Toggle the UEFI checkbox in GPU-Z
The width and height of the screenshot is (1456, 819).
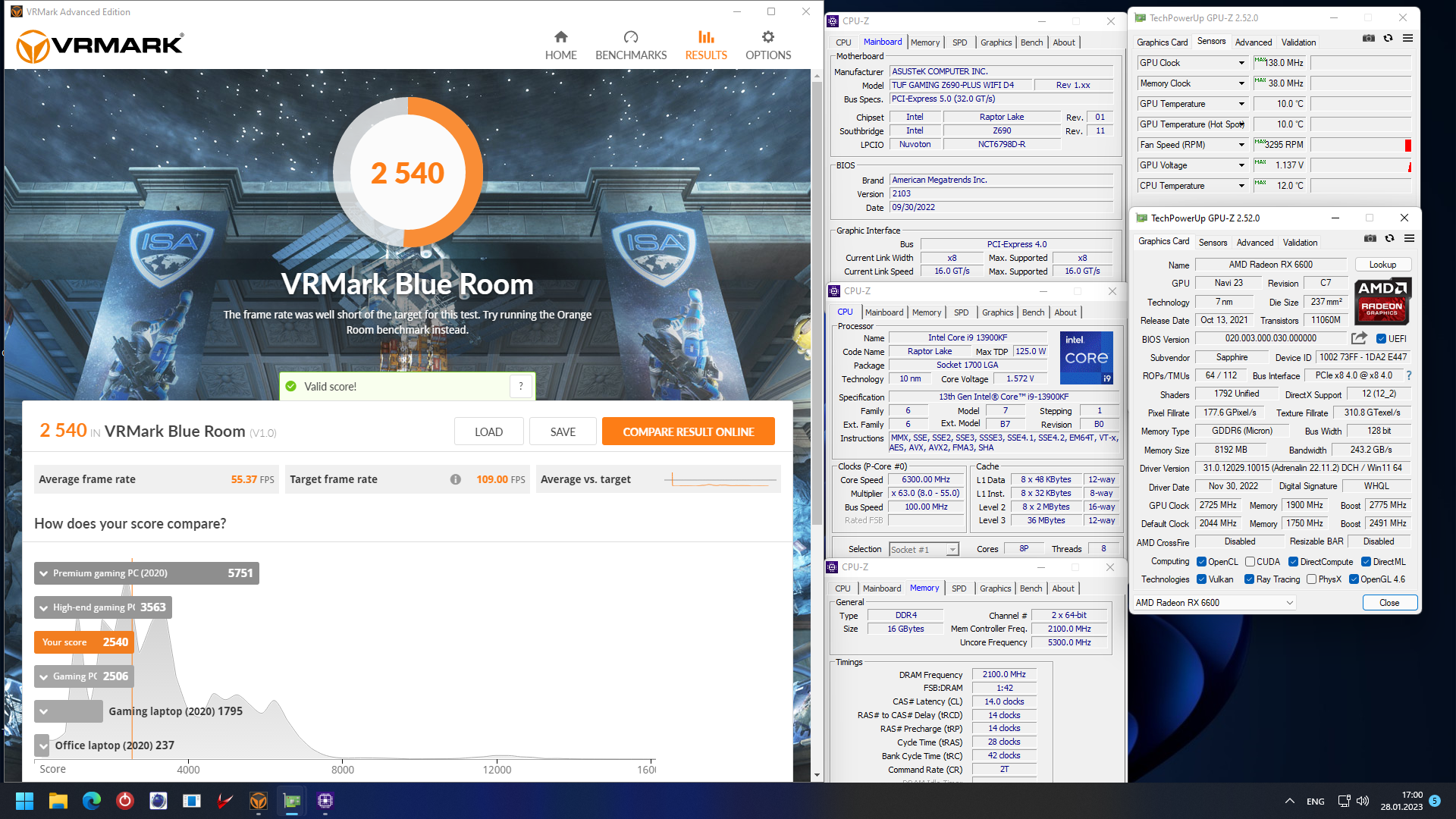click(1381, 339)
